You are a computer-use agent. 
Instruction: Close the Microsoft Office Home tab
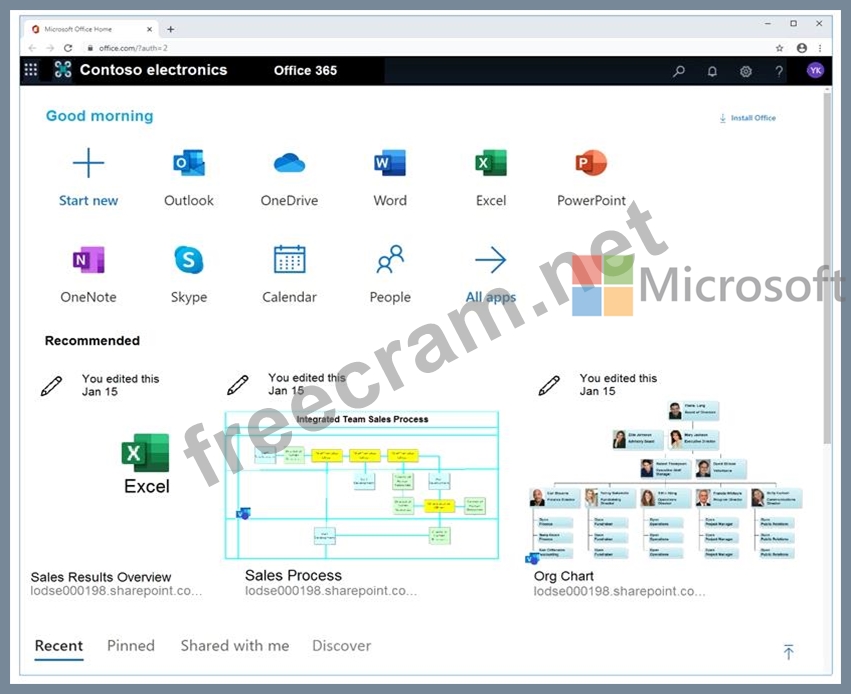pyautogui.click(x=150, y=29)
